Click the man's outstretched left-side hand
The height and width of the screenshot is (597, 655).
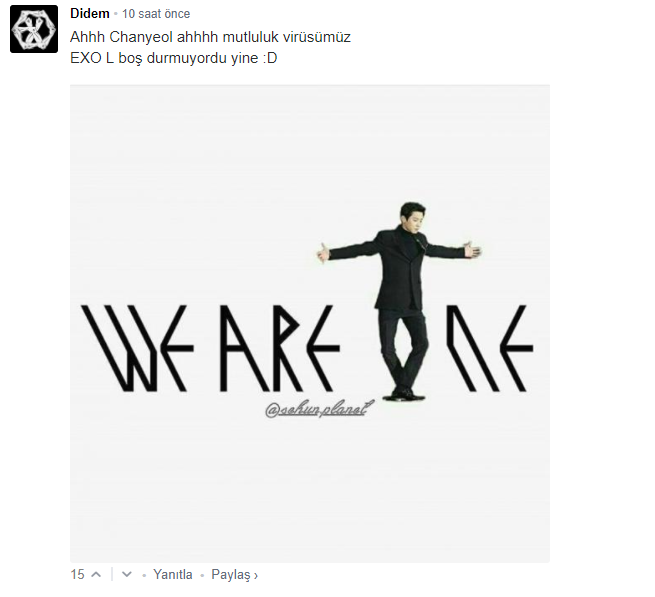[x=323, y=253]
